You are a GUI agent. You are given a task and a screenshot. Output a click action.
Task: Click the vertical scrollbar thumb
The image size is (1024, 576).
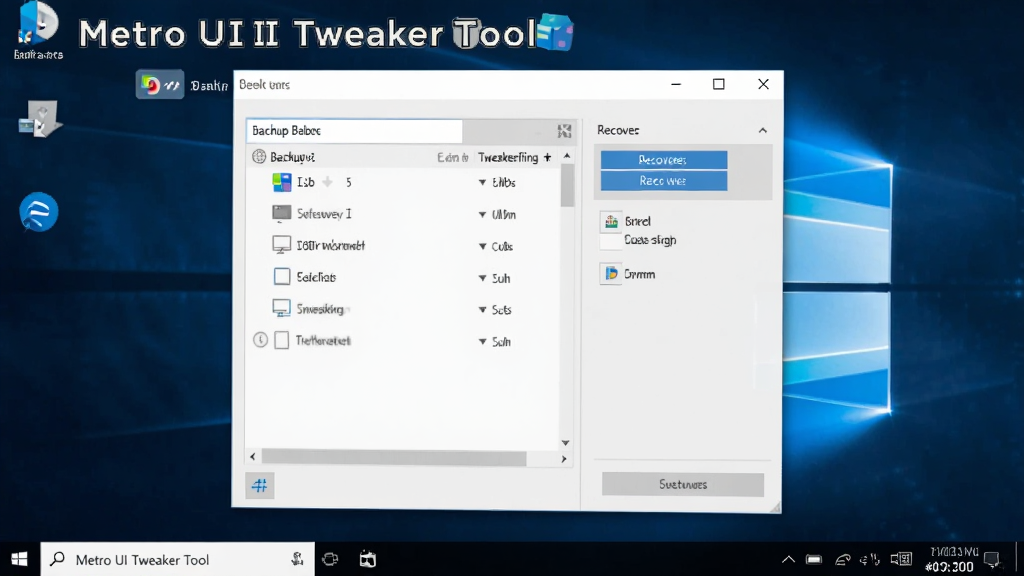pos(567,185)
